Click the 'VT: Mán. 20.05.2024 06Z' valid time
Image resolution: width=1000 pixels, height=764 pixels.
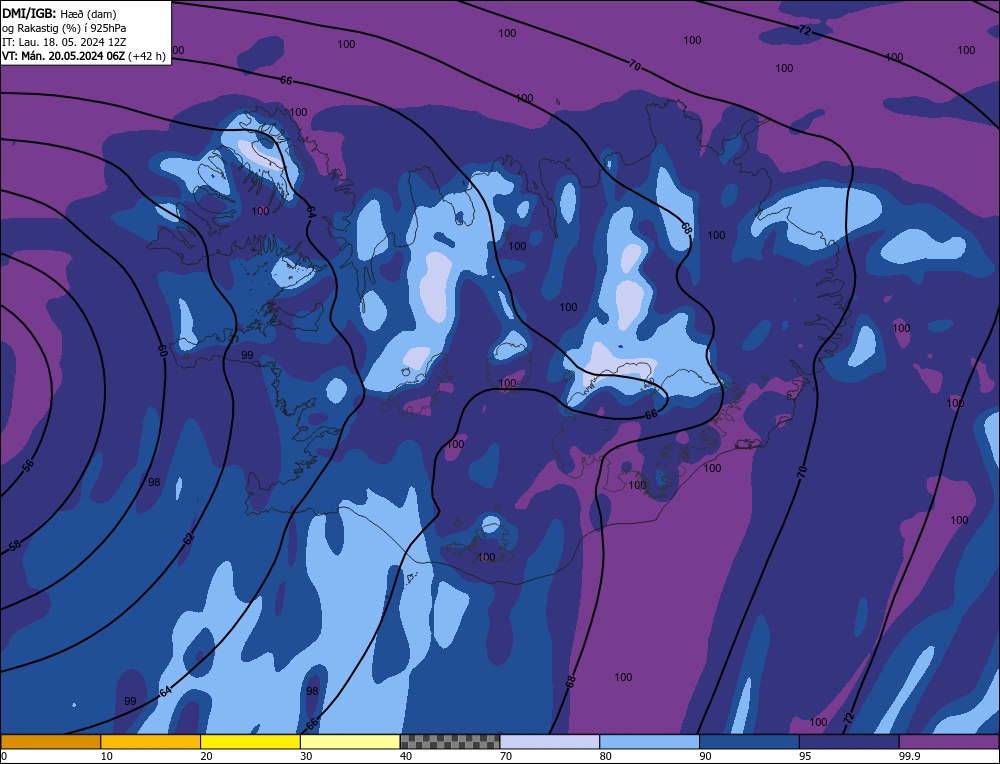pos(64,56)
